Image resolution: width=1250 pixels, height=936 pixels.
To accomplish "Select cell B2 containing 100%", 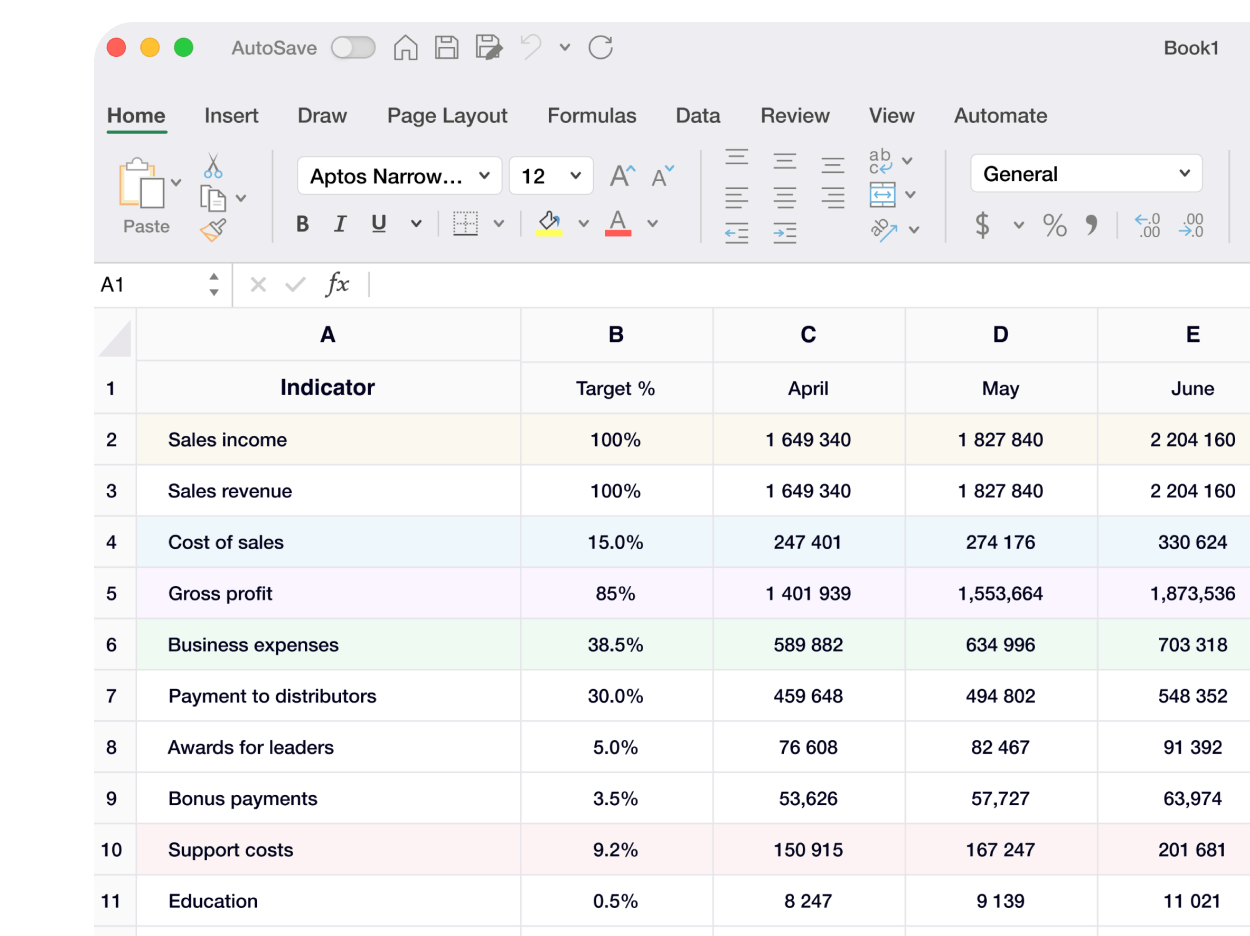I will coord(616,439).
